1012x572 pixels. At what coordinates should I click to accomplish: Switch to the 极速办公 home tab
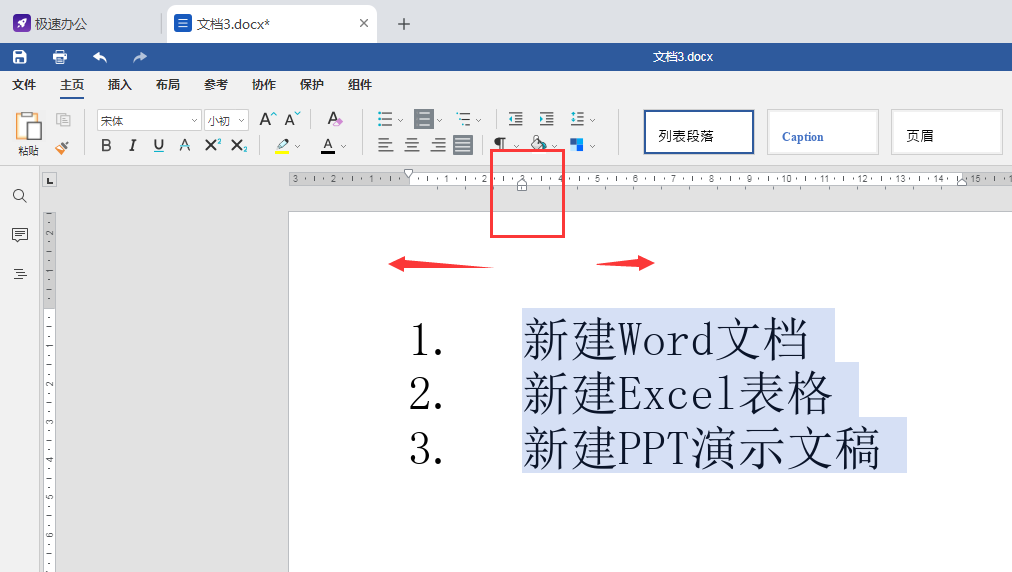(x=50, y=24)
